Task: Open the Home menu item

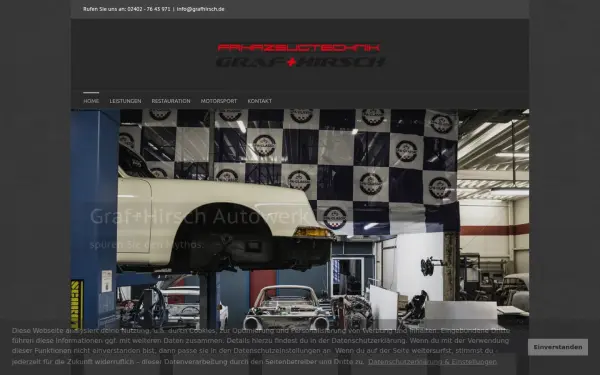Action: [91, 101]
